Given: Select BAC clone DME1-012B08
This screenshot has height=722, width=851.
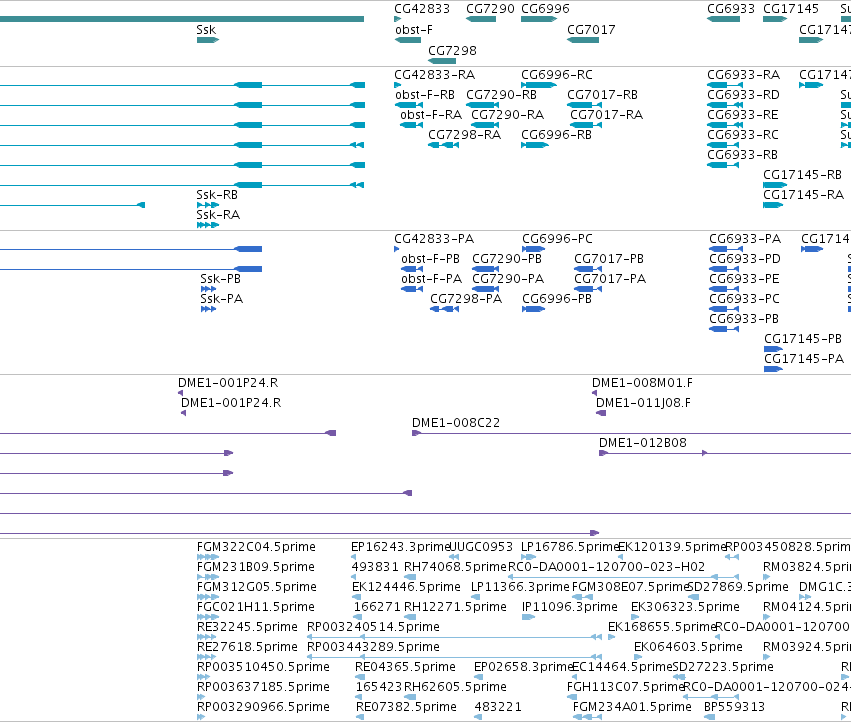Looking at the screenshot, I should [x=643, y=444].
